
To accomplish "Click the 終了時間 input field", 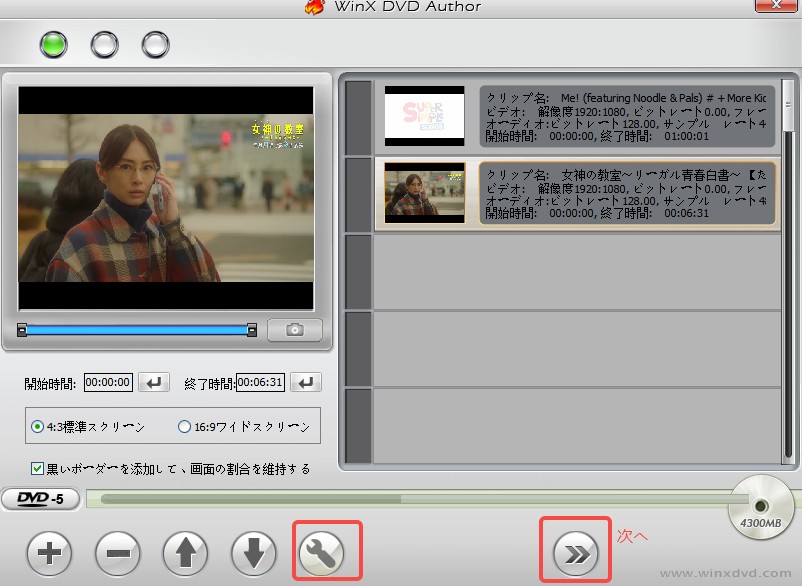I will click(260, 382).
